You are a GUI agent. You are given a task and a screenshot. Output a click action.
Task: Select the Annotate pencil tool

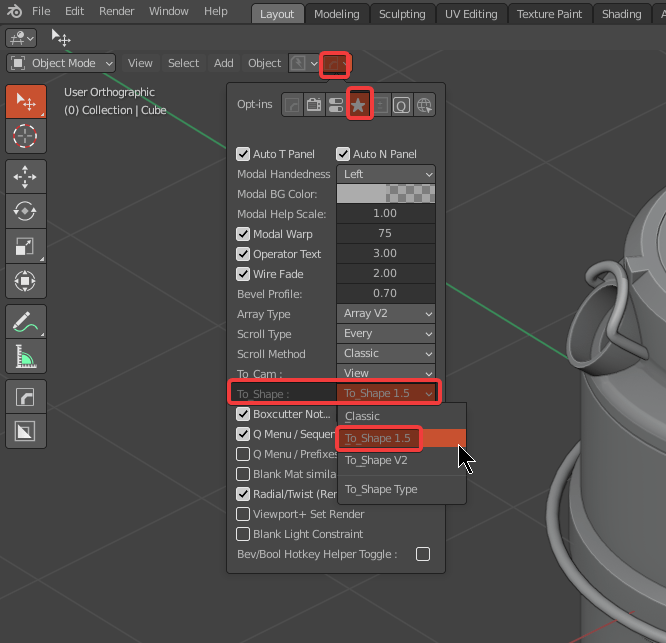tap(25, 321)
